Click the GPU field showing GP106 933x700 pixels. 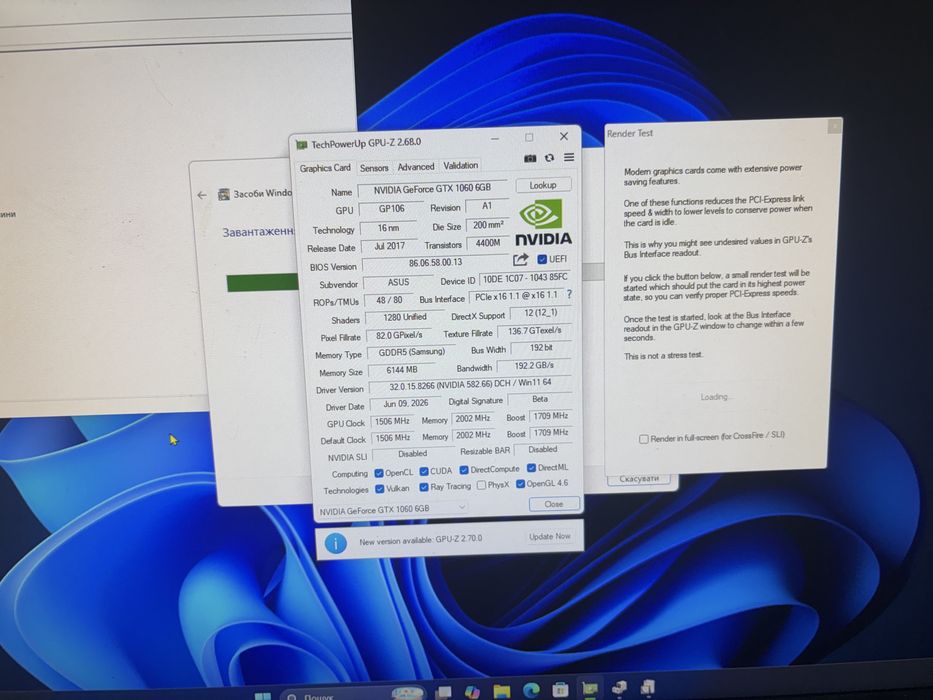tap(391, 209)
